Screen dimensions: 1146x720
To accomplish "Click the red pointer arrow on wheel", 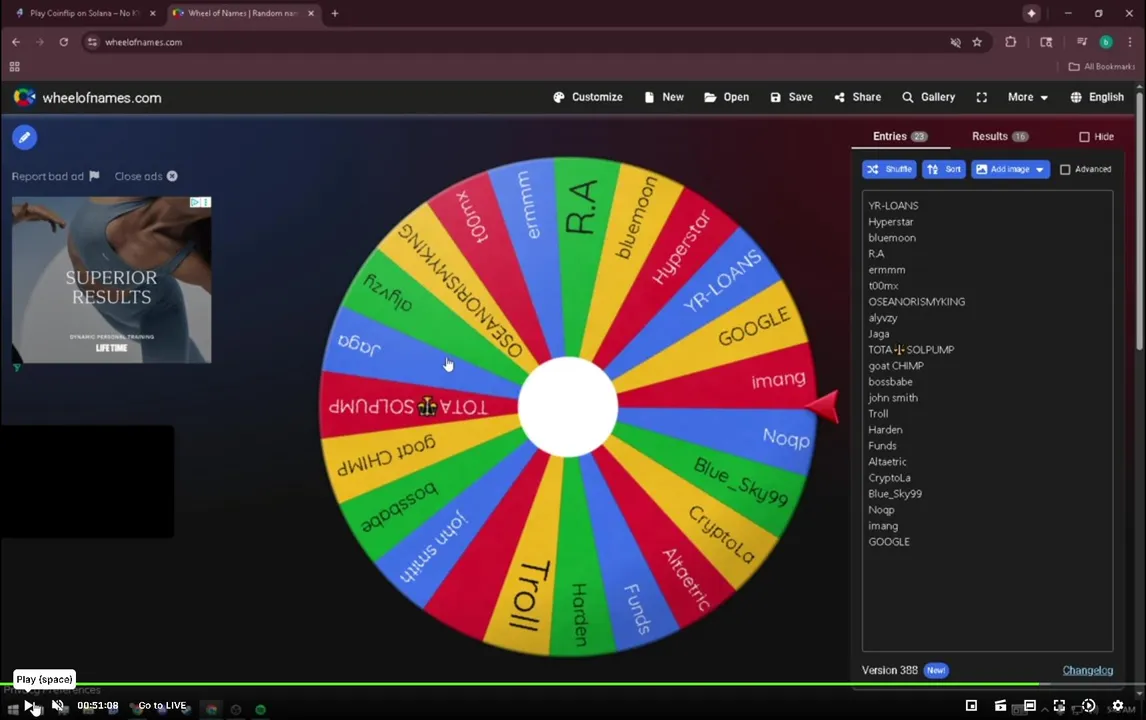I will click(x=824, y=406).
